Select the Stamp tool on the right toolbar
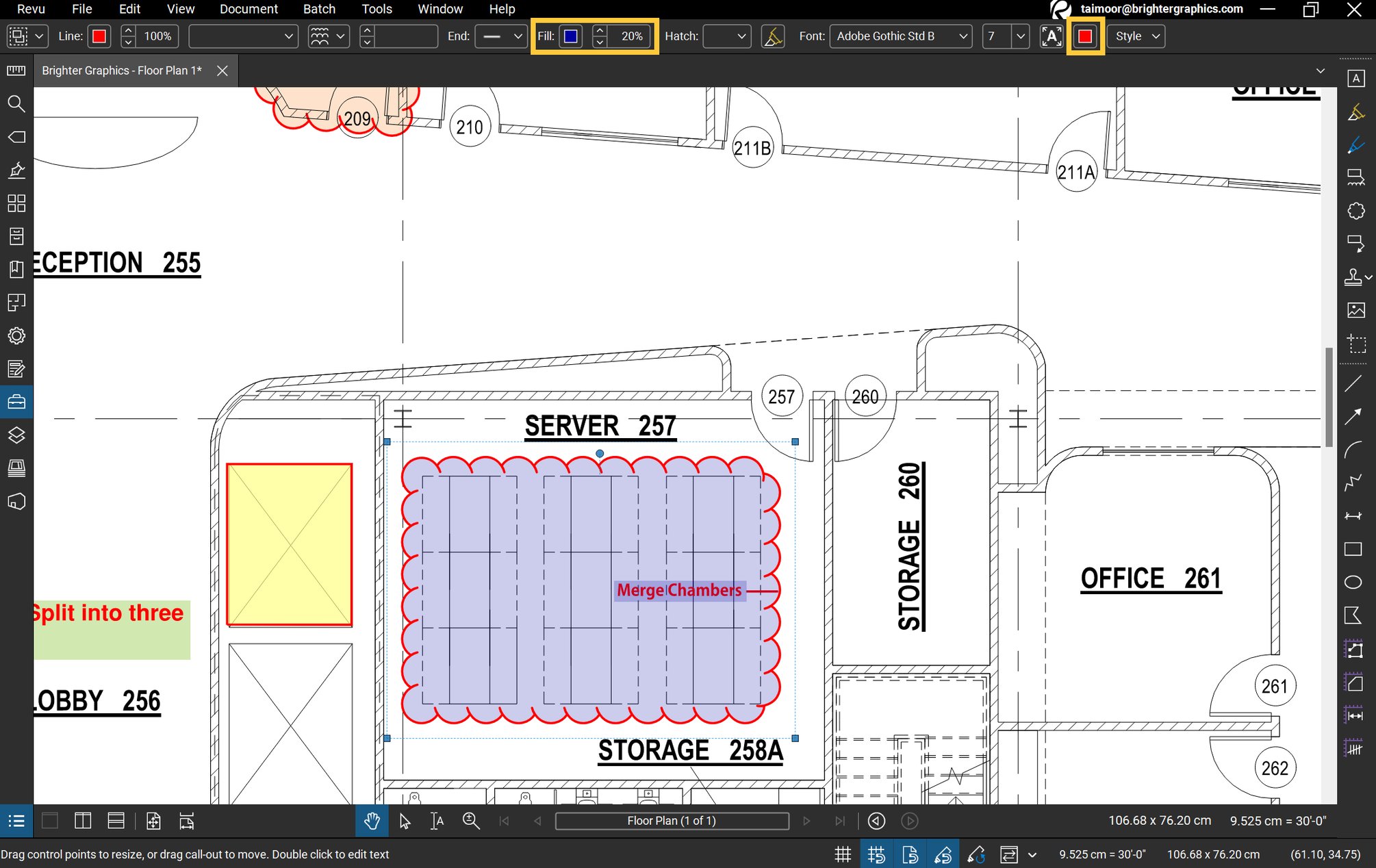Screen dimensions: 1376x868 click(x=1354, y=277)
